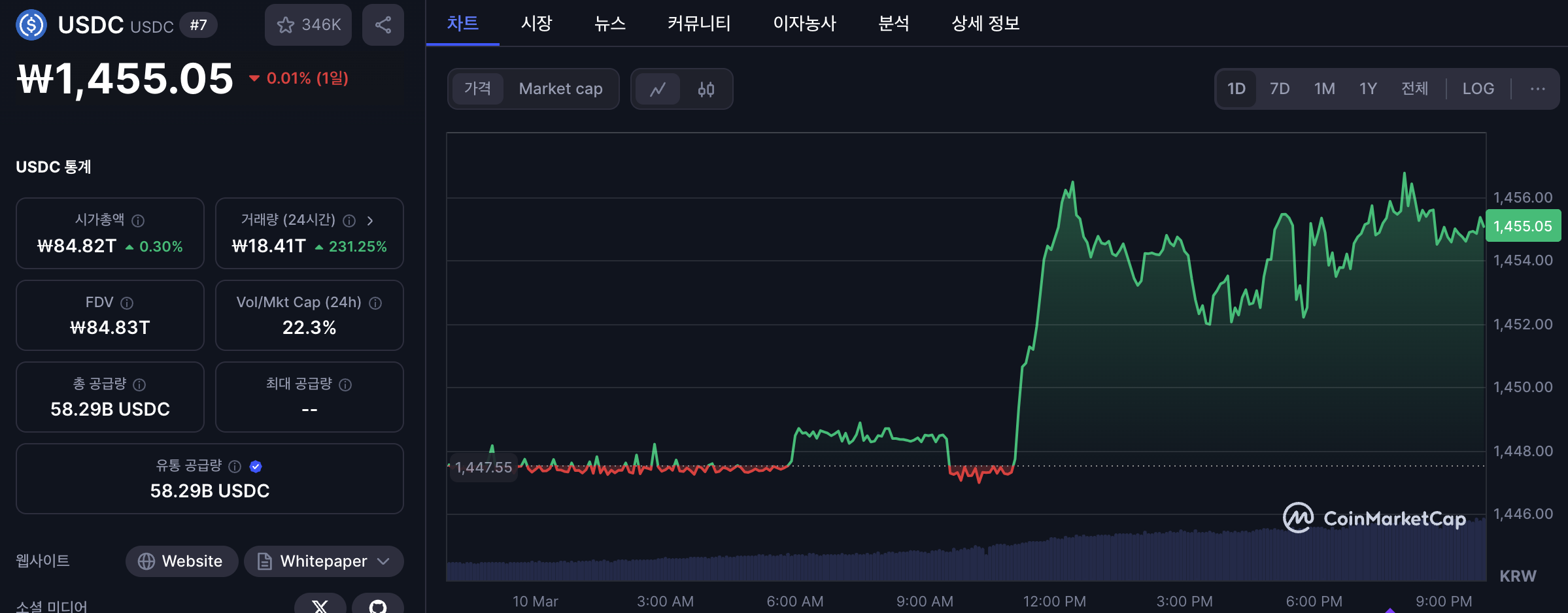
Task: Click the ₩84.82T market cap value
Action: tap(77, 246)
